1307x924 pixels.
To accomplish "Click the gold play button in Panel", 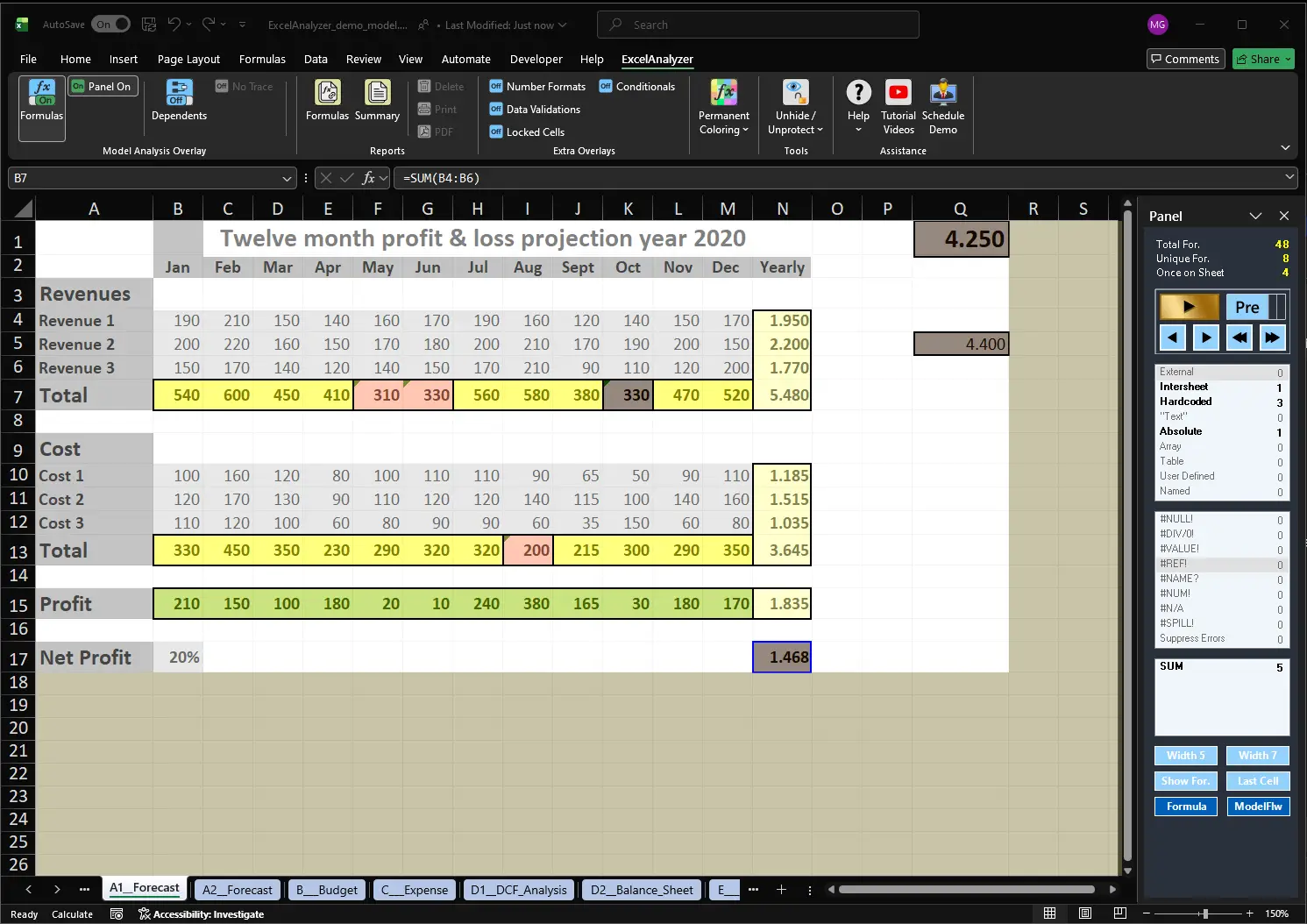I will point(1189,307).
